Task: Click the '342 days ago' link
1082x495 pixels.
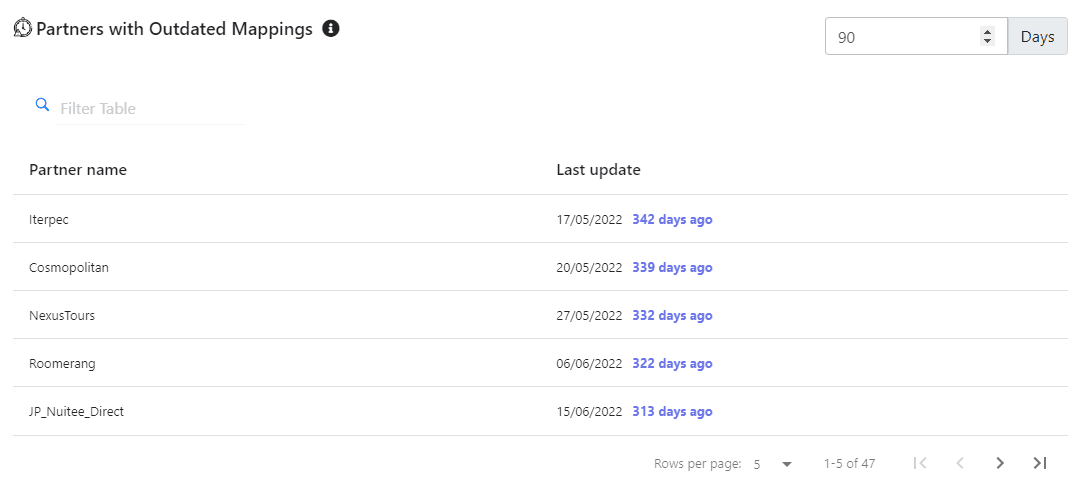Action: pos(672,219)
